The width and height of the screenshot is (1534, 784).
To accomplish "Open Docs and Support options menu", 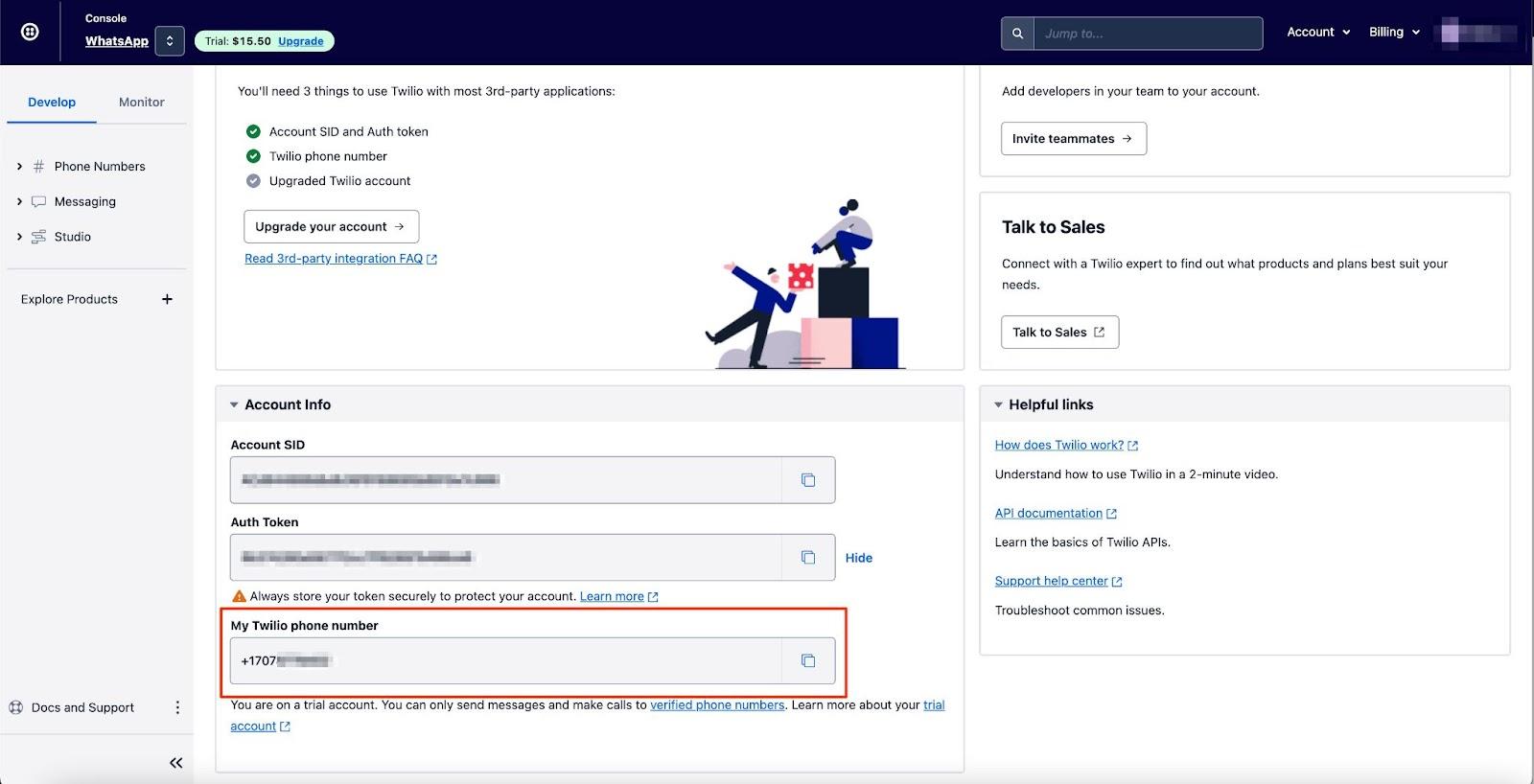I will [177, 707].
